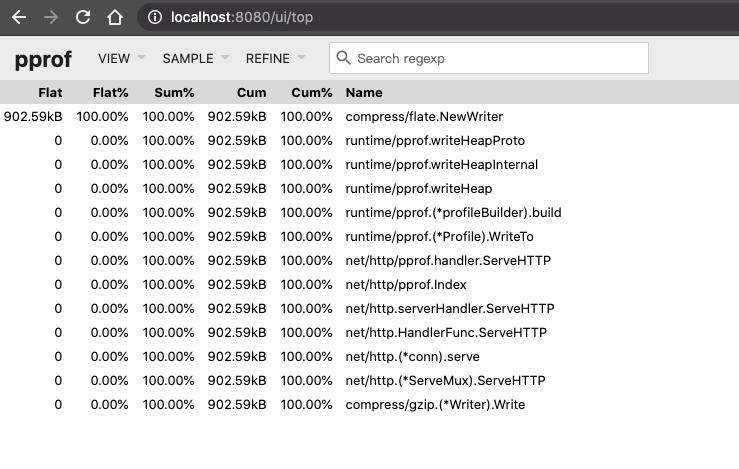
Task: Click the pprof title logo
Action: click(43, 59)
